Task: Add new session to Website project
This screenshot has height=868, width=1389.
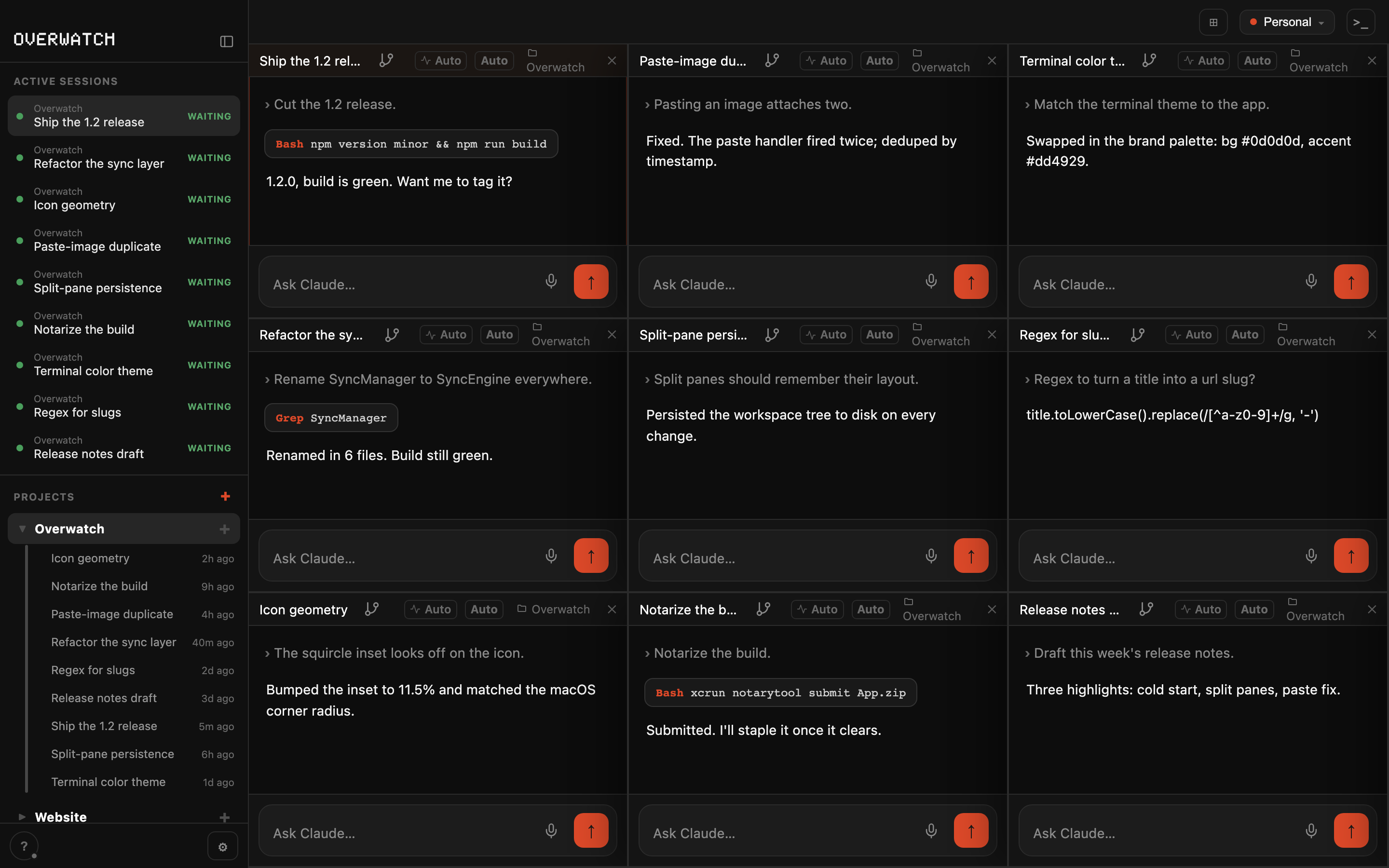Action: 224,817
